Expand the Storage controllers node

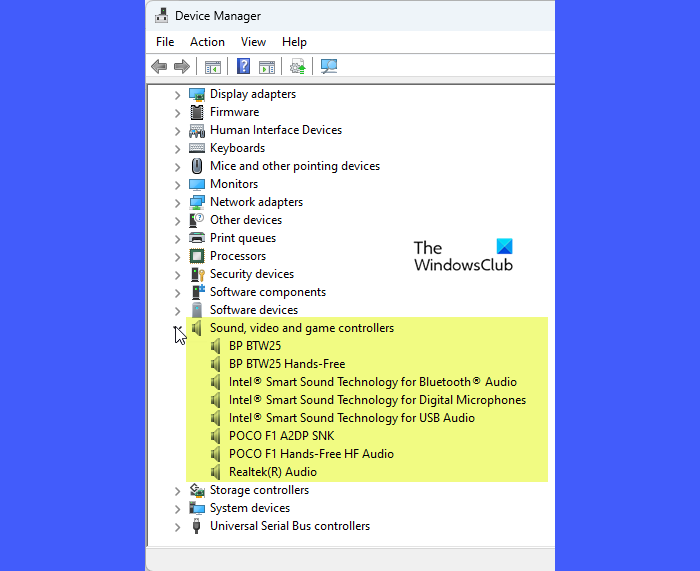(177, 491)
